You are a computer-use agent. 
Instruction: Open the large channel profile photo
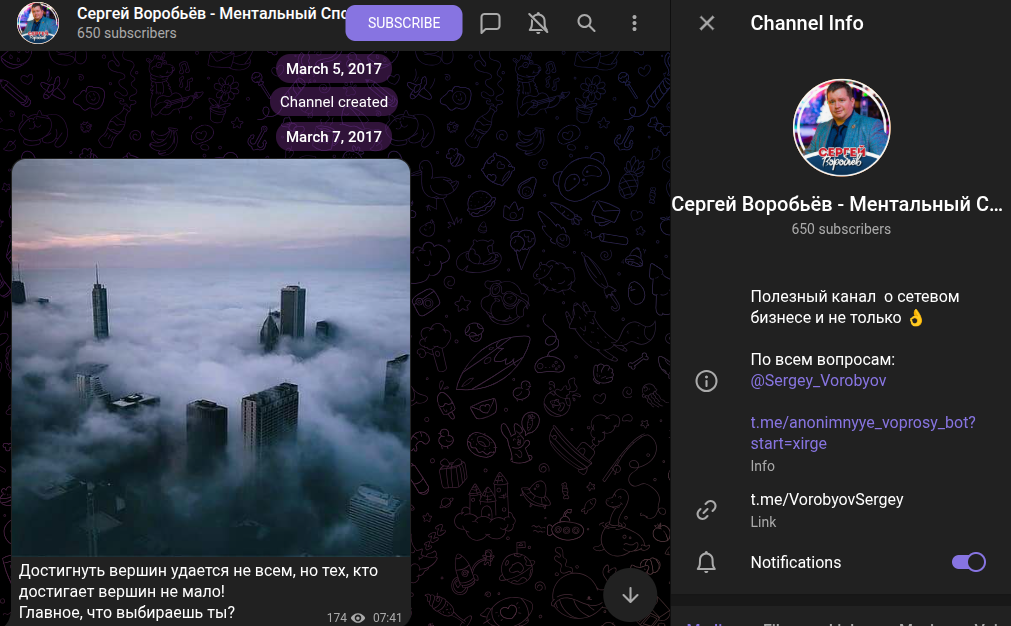(x=841, y=127)
